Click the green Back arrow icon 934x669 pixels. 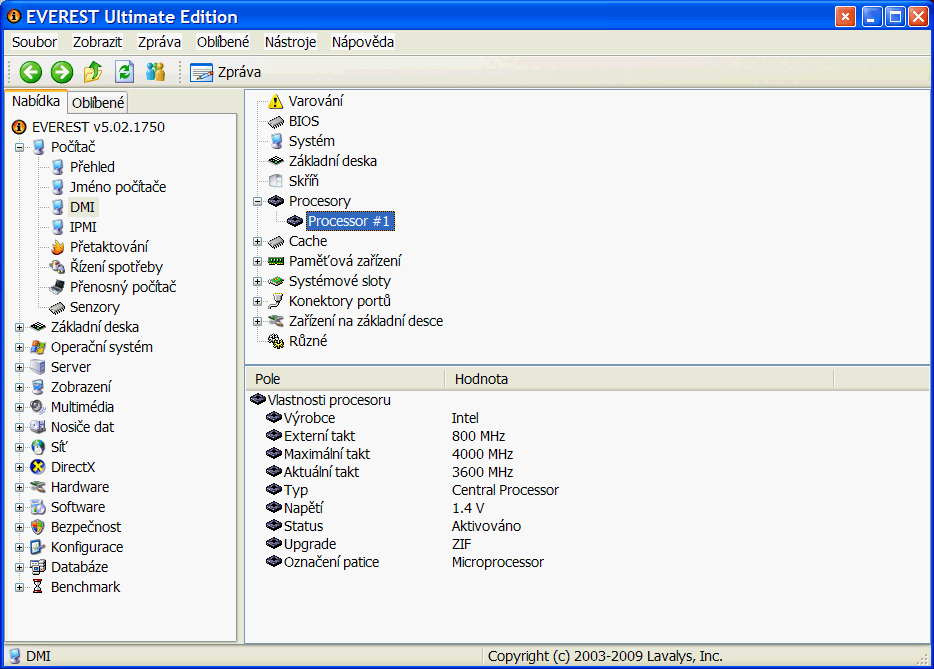31,72
